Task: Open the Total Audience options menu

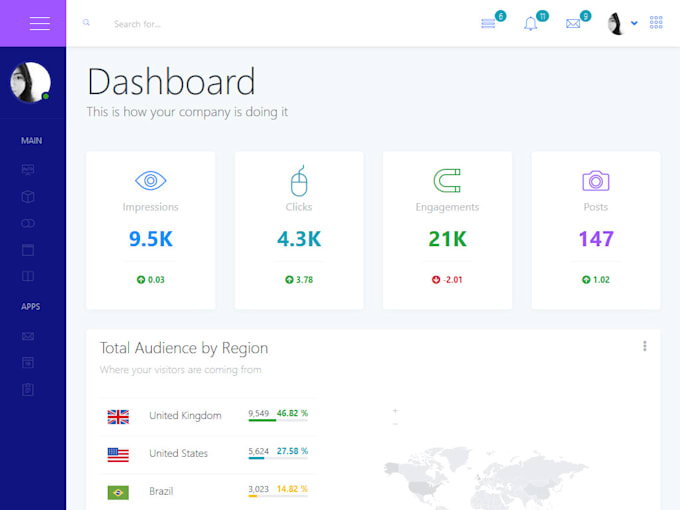Action: 644,346
